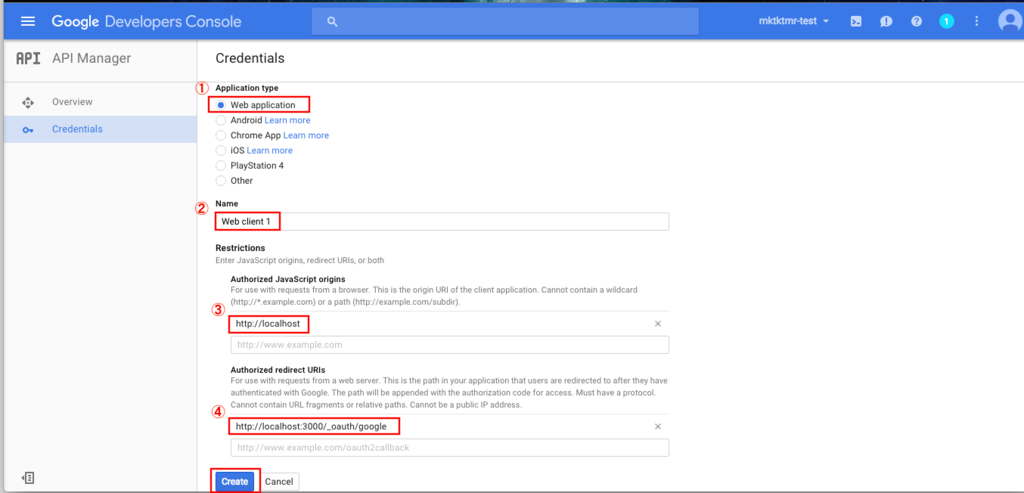
Task: Click the Google Developers Console title
Action: pos(146,22)
